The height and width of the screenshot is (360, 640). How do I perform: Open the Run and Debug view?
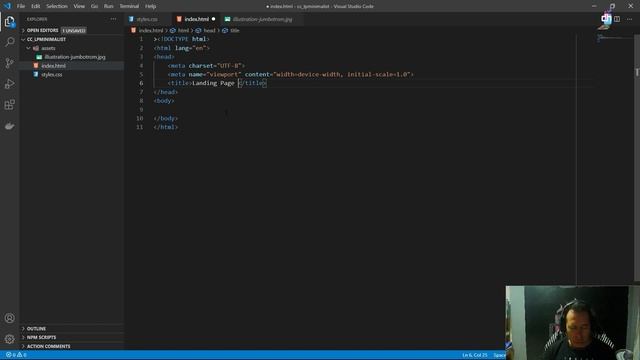pyautogui.click(x=10, y=84)
